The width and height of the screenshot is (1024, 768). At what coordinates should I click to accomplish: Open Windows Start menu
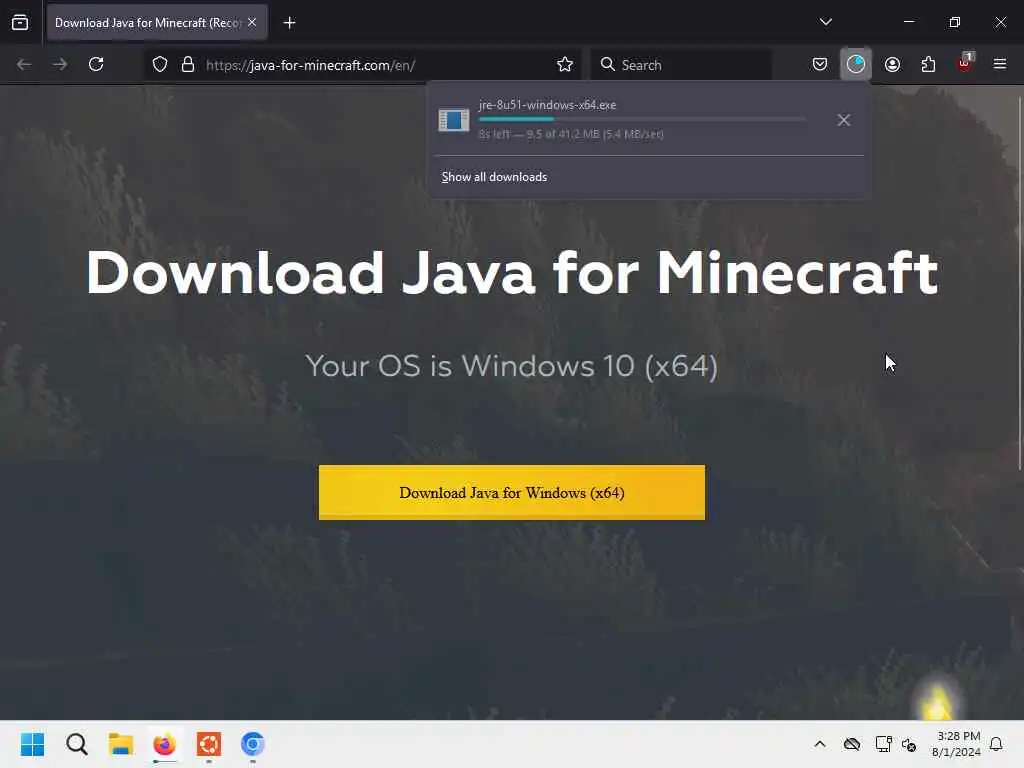coord(32,744)
